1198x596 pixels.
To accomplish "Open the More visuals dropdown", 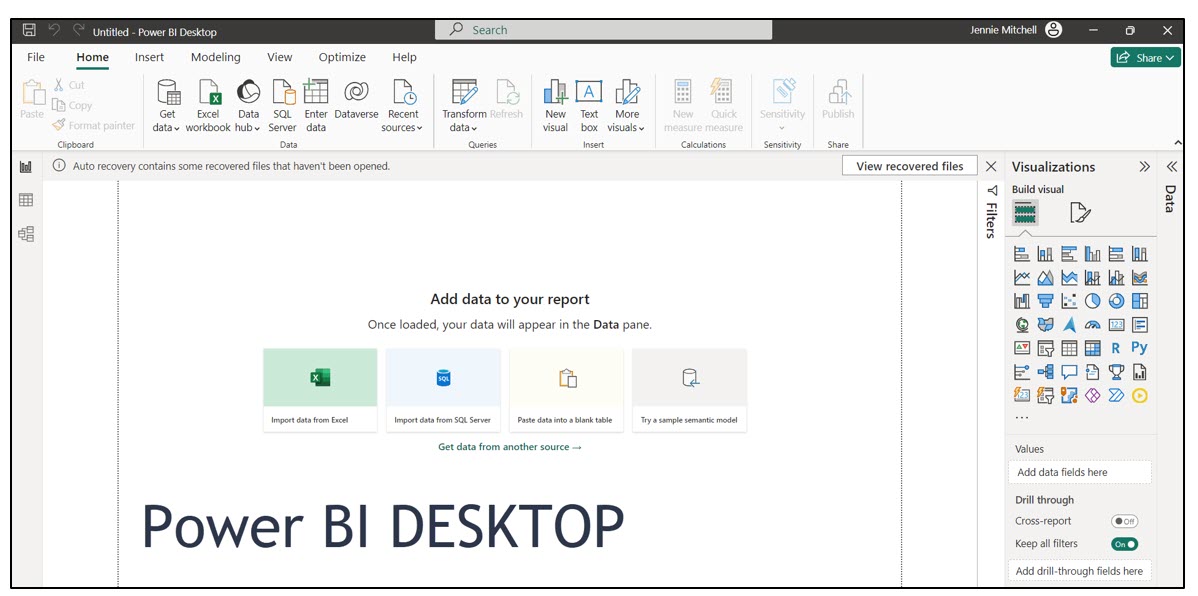I will click(x=627, y=105).
